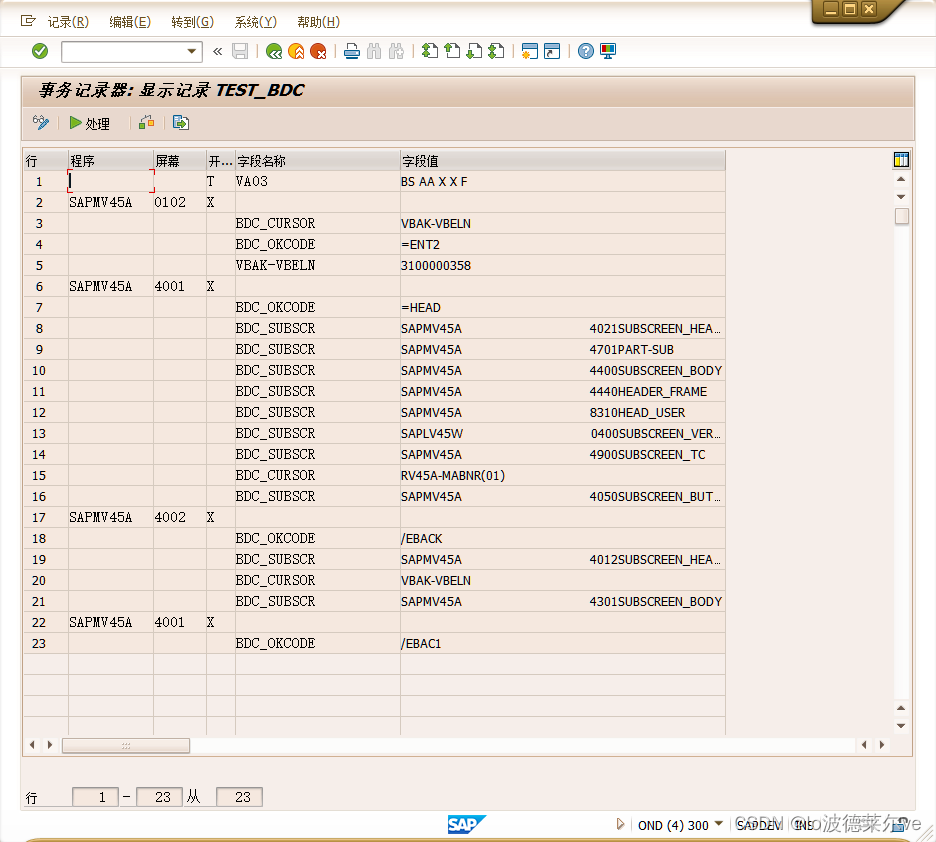The image size is (936, 842).
Task: Click the Save icon in the toolbar
Action: (240, 51)
